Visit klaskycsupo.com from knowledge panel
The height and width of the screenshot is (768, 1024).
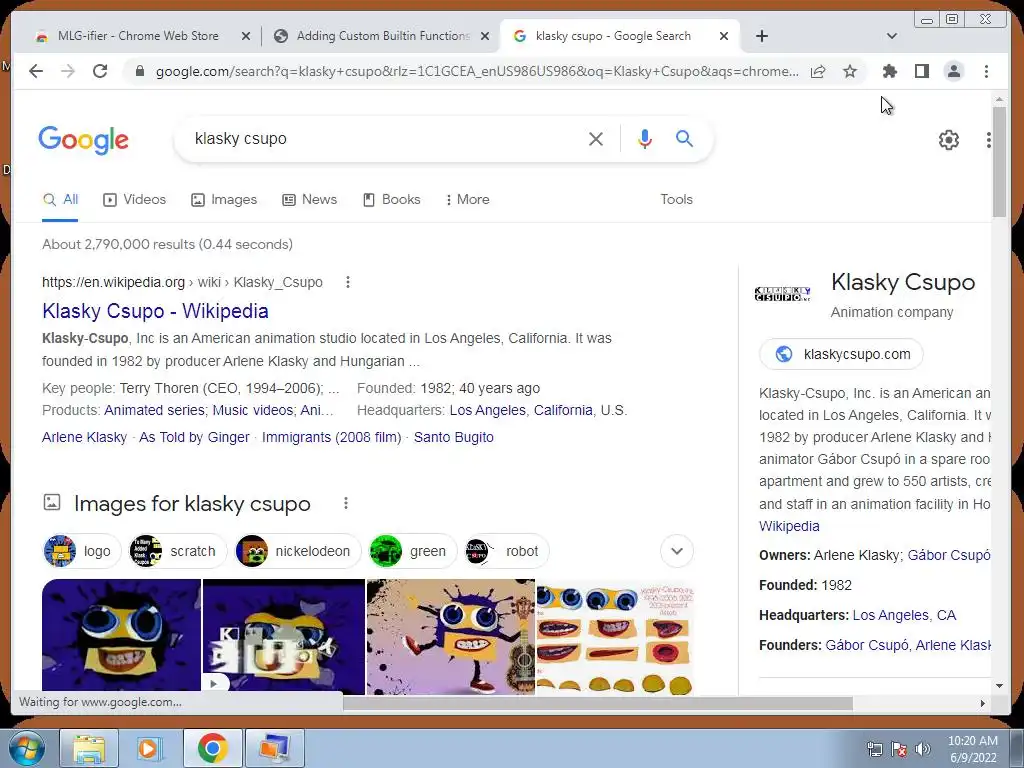(x=841, y=354)
